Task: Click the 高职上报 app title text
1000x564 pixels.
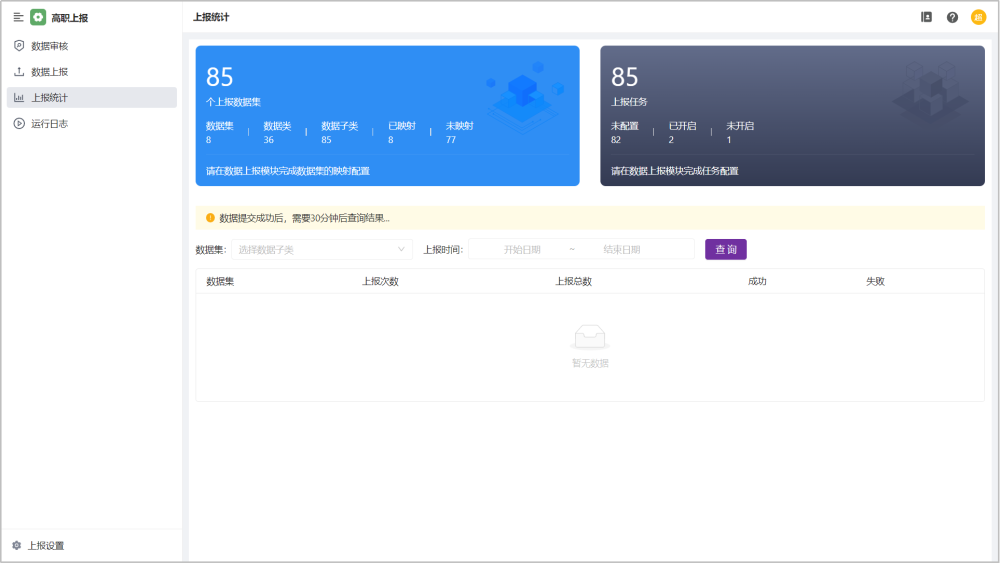Action: (70, 18)
